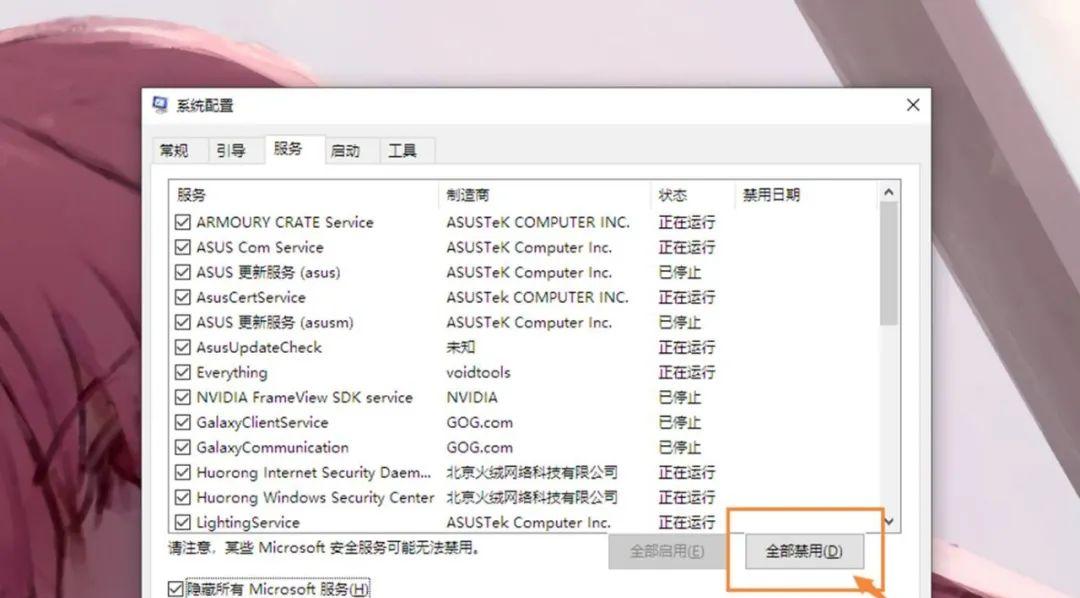Image resolution: width=1080 pixels, height=598 pixels.
Task: Select the AsusCertService row name
Action: coord(251,297)
